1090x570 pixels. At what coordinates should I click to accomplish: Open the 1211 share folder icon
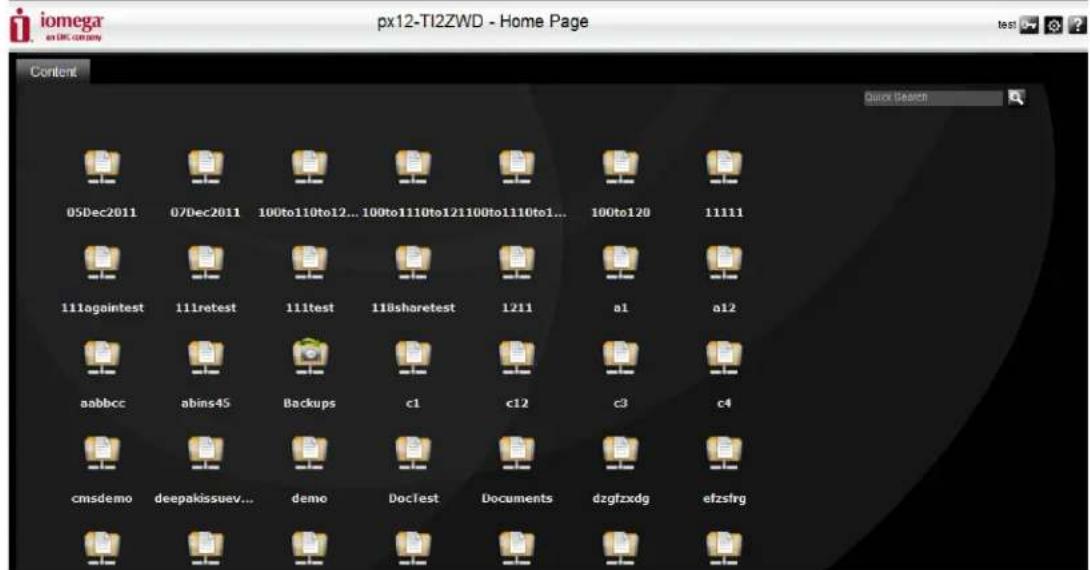tap(516, 263)
